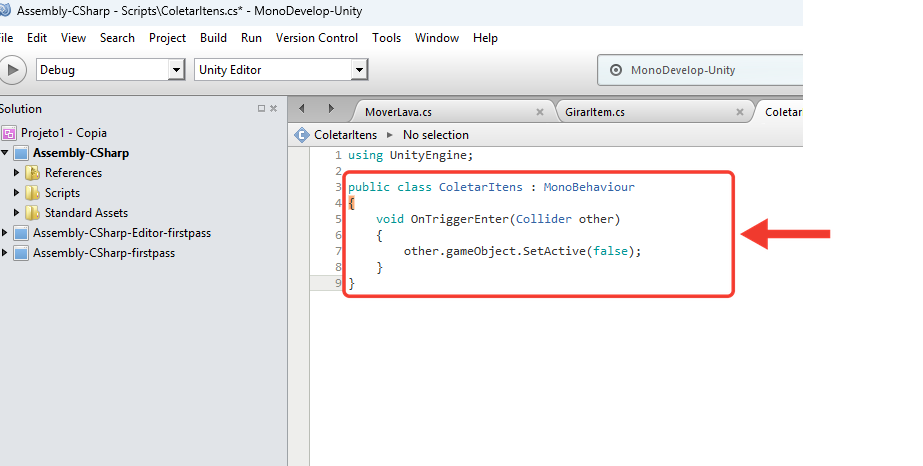Viewport: 923px width, 466px height.
Task: Select the Projeto1 - Copia solution node
Action: tap(64, 133)
